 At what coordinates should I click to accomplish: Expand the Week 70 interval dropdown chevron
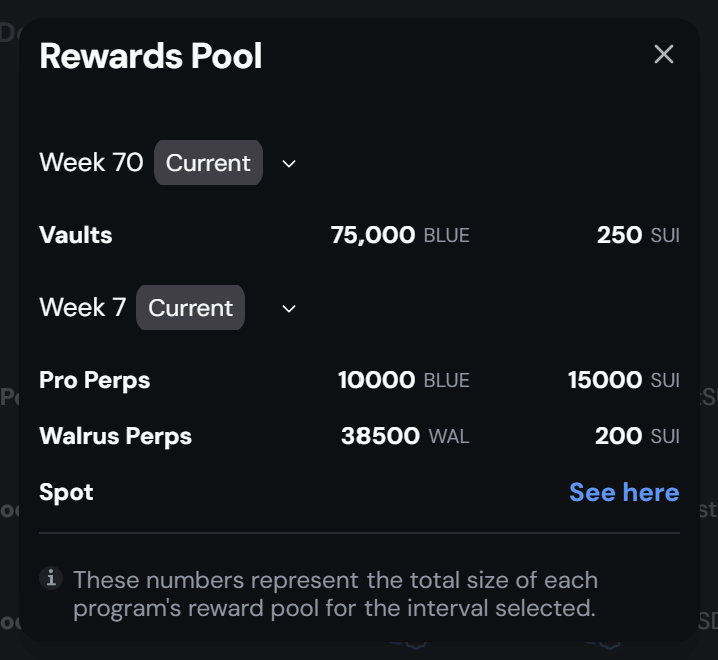(289, 163)
